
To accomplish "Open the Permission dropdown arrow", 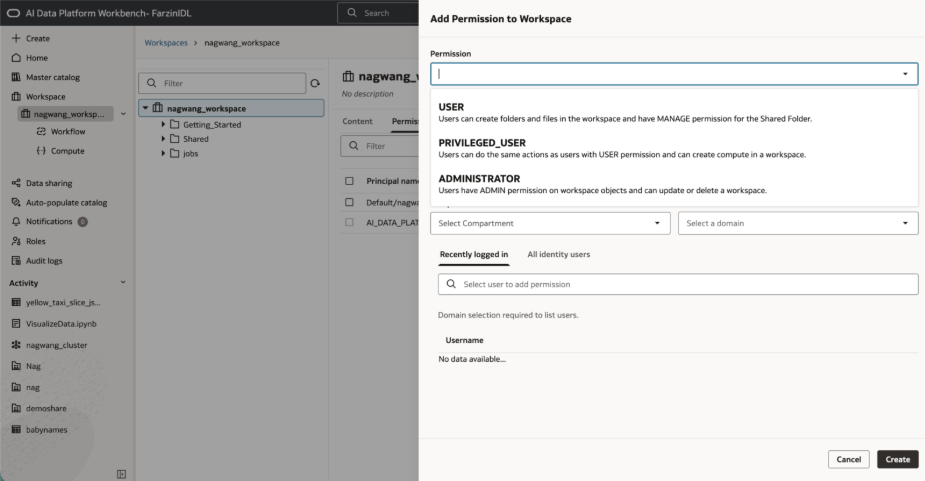I will [x=905, y=74].
